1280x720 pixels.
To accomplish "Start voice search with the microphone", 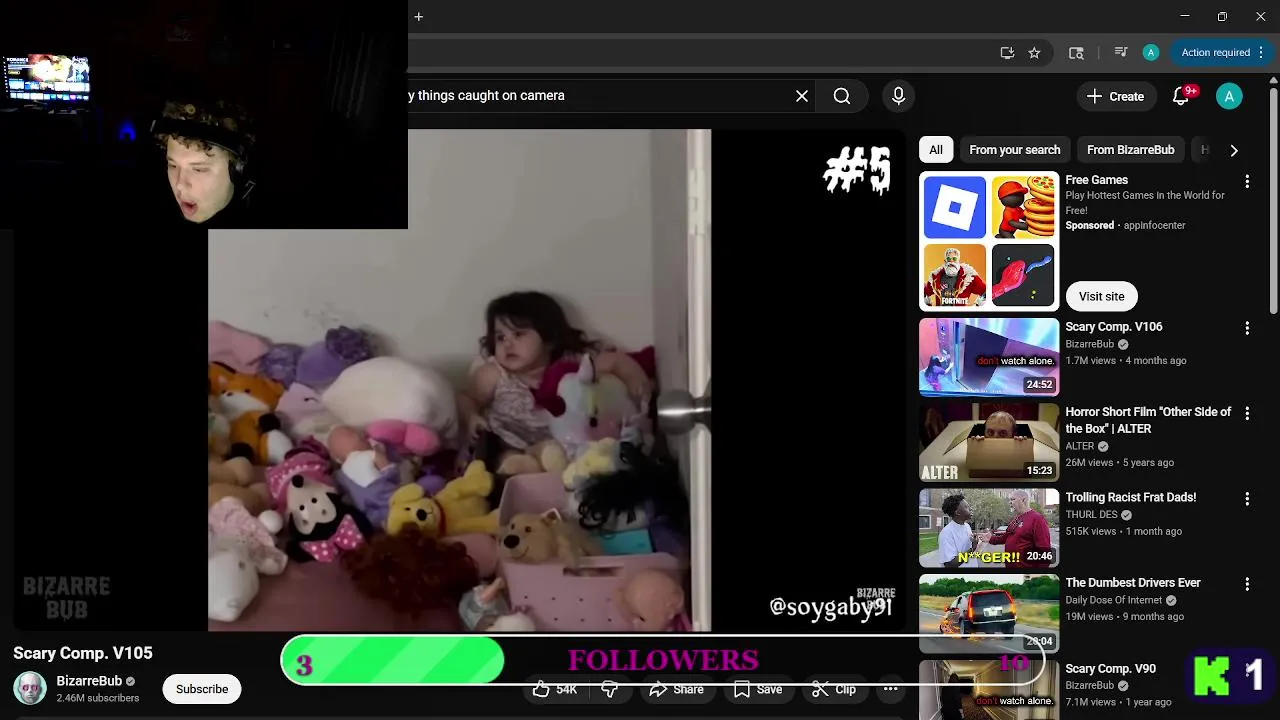I will [898, 96].
